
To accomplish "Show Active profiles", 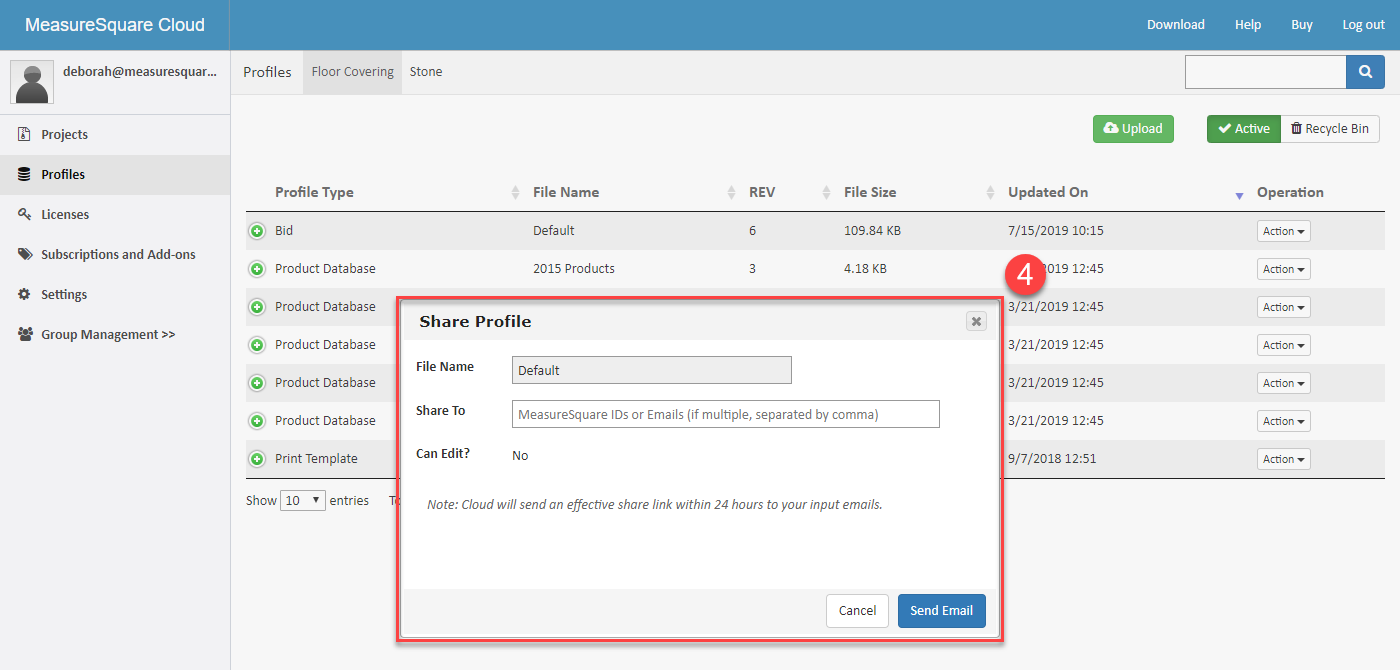I will click(x=1244, y=128).
